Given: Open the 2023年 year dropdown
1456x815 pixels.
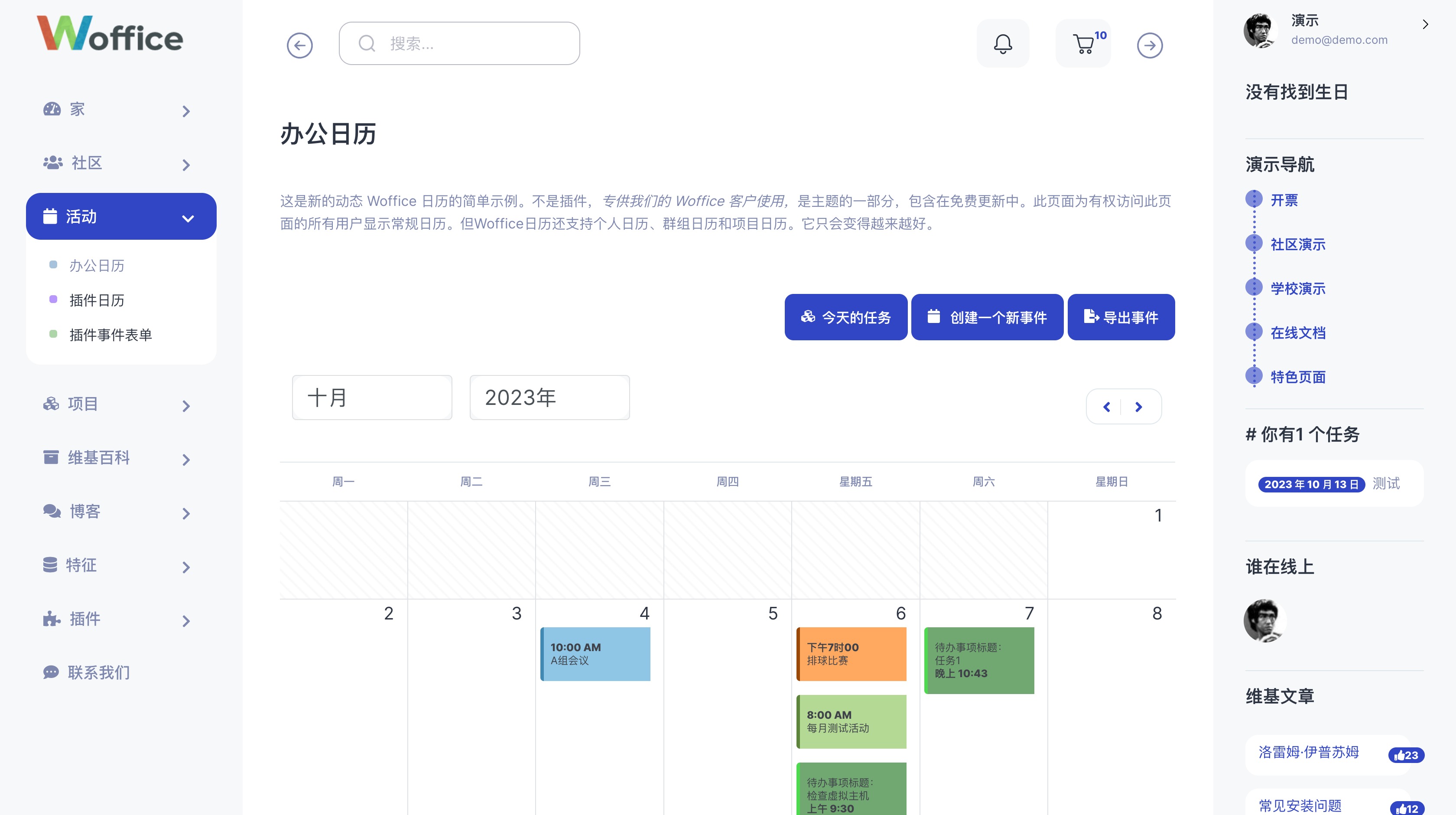Looking at the screenshot, I should pyautogui.click(x=549, y=398).
